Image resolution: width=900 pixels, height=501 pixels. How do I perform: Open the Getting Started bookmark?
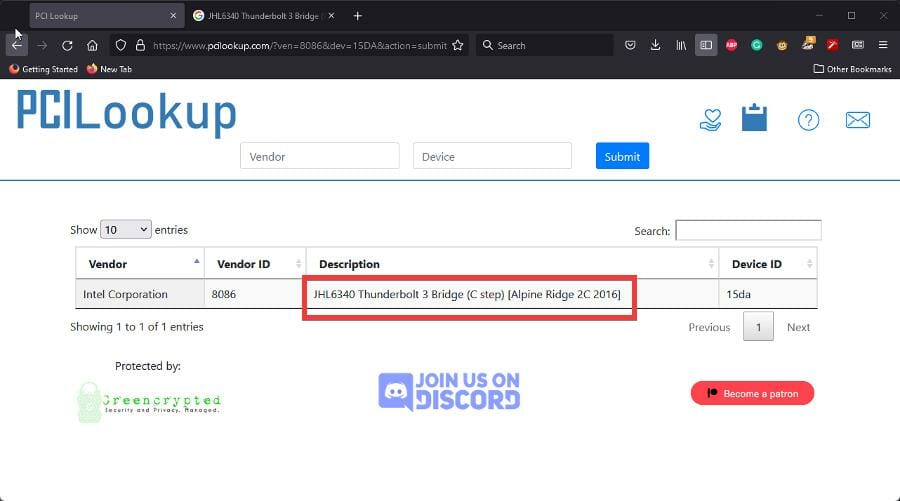(x=43, y=69)
